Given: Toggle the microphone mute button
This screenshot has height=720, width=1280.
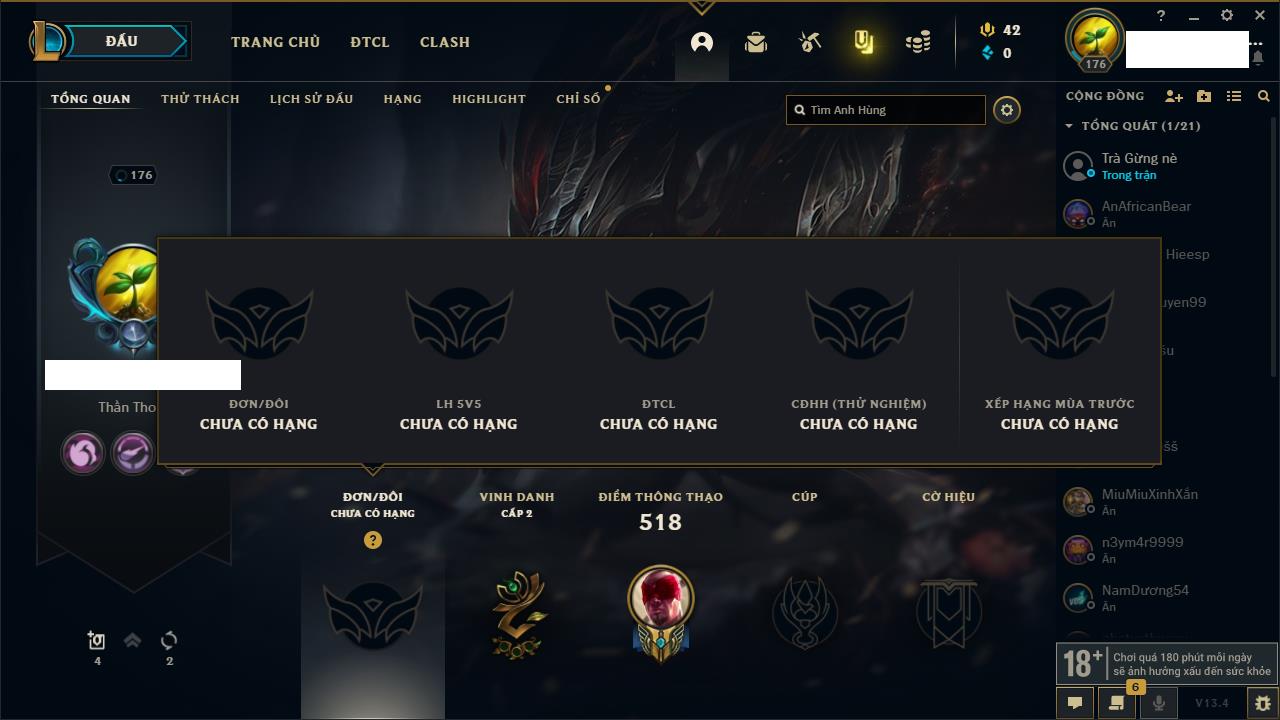Looking at the screenshot, I should tap(1159, 703).
